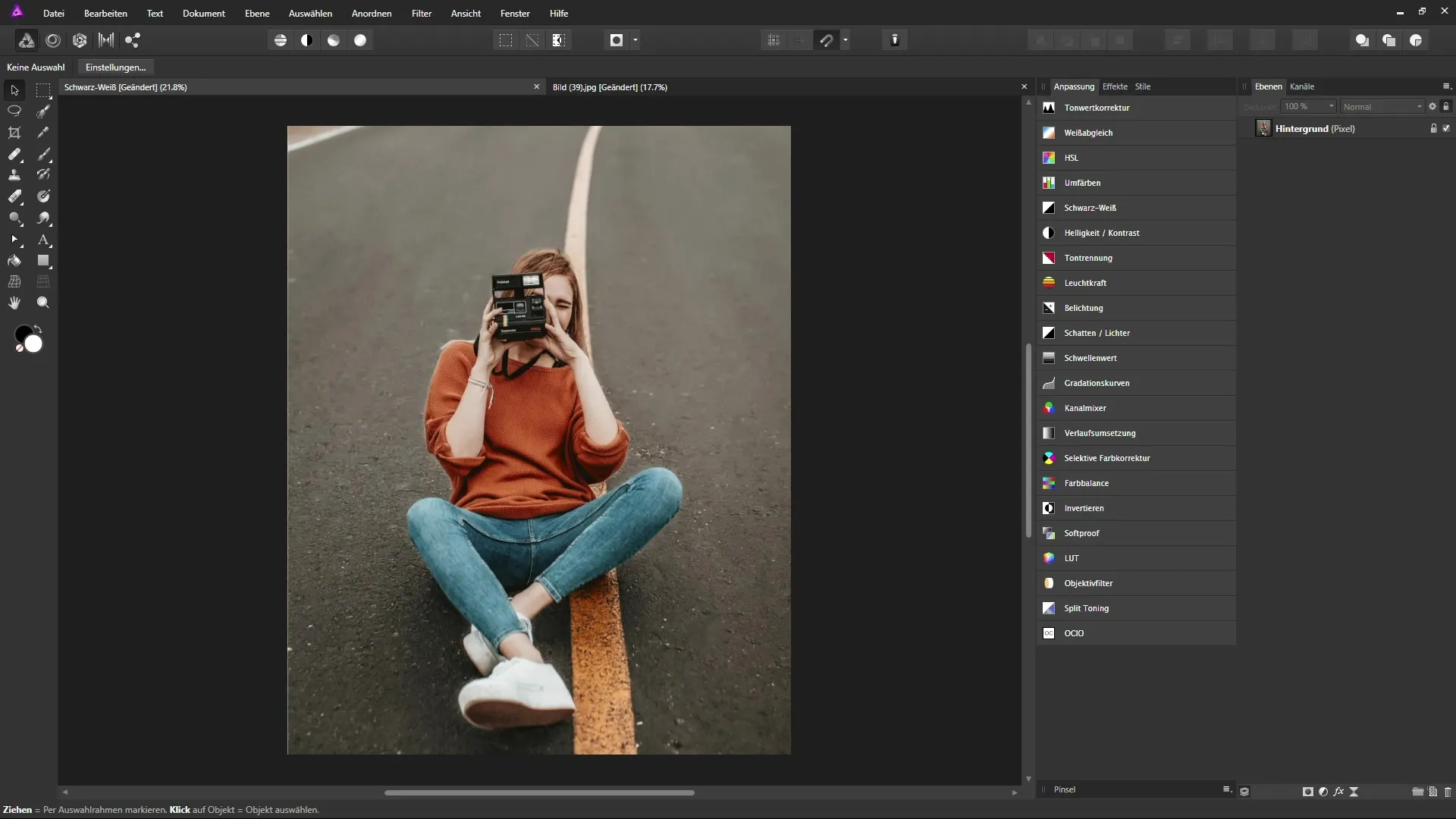Add a Gradationskurven adjustment

pyautogui.click(x=1136, y=383)
